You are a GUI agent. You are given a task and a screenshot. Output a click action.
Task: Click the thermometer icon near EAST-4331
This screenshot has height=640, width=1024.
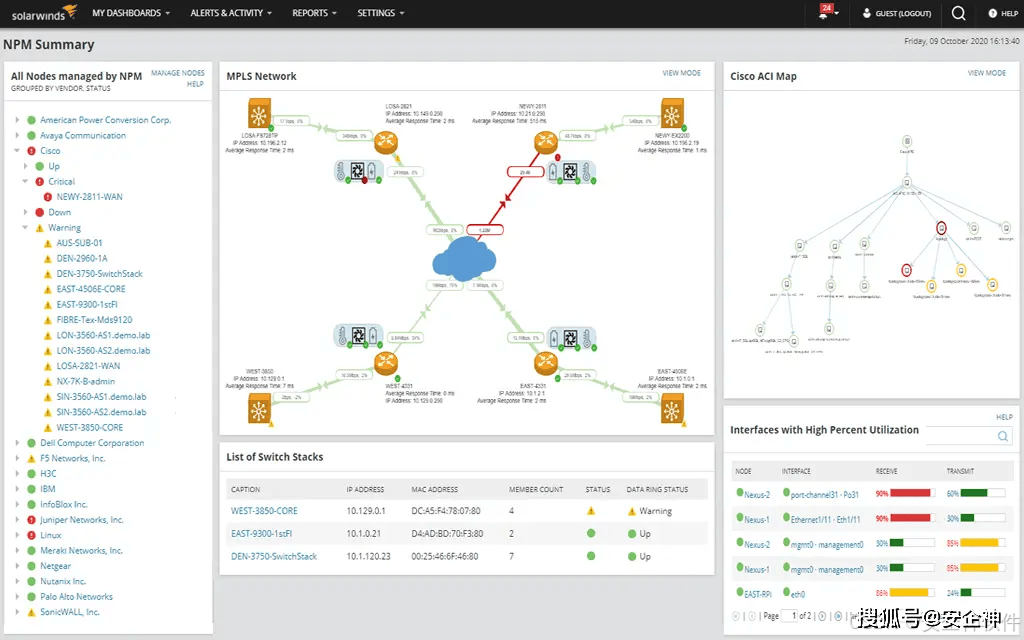point(587,338)
